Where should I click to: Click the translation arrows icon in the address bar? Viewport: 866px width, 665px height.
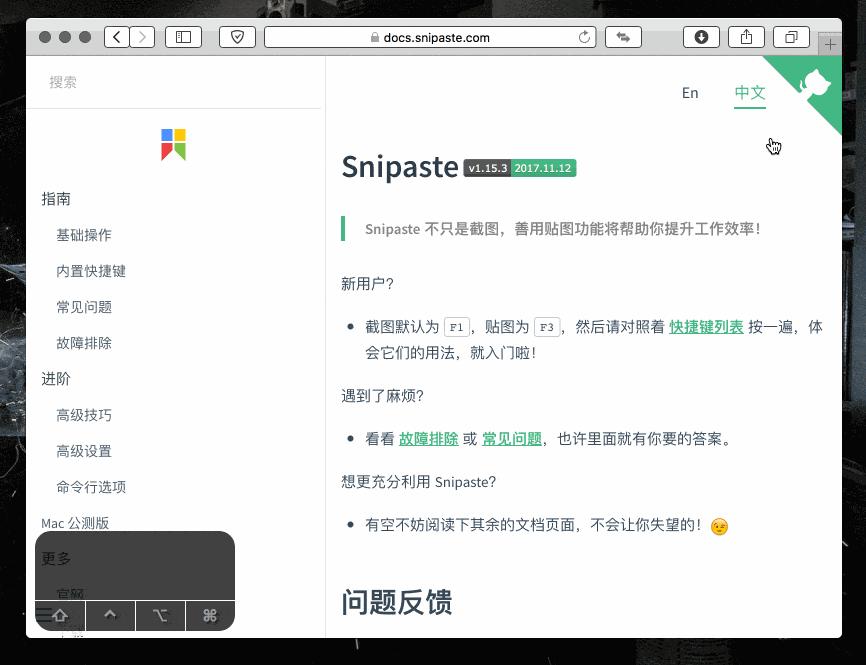[622, 37]
